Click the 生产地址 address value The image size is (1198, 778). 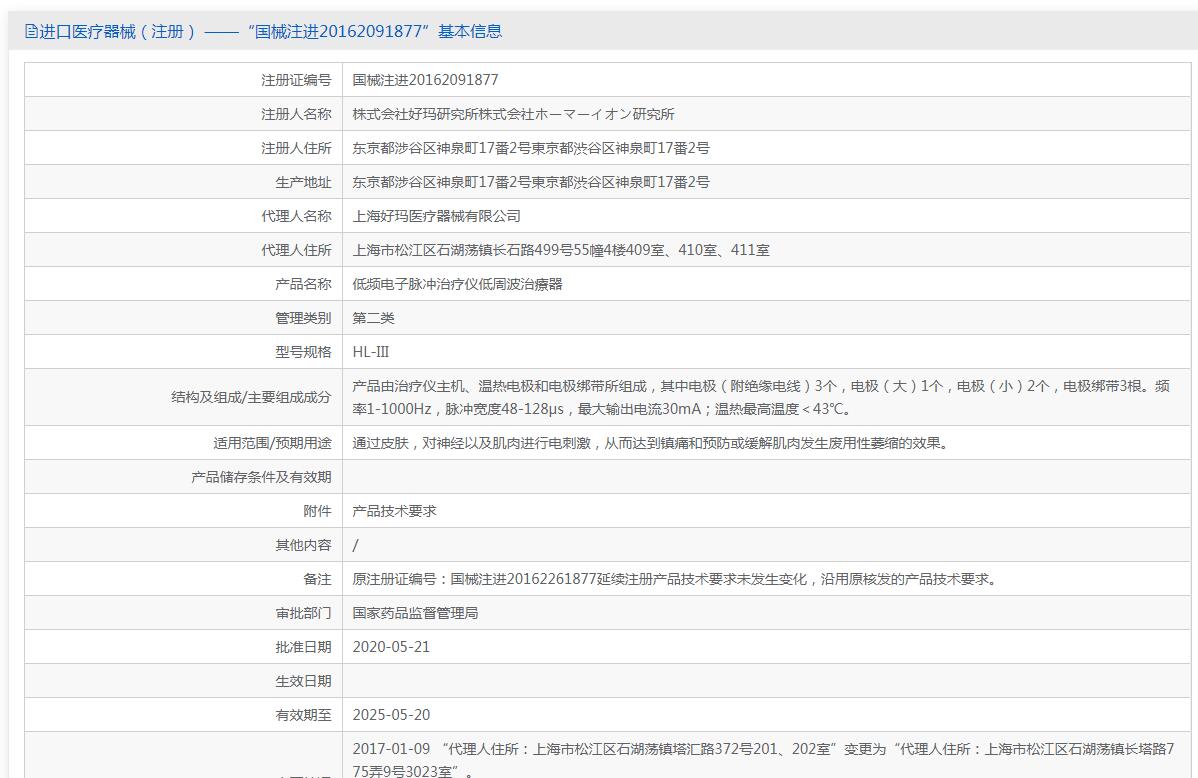[x=531, y=182]
